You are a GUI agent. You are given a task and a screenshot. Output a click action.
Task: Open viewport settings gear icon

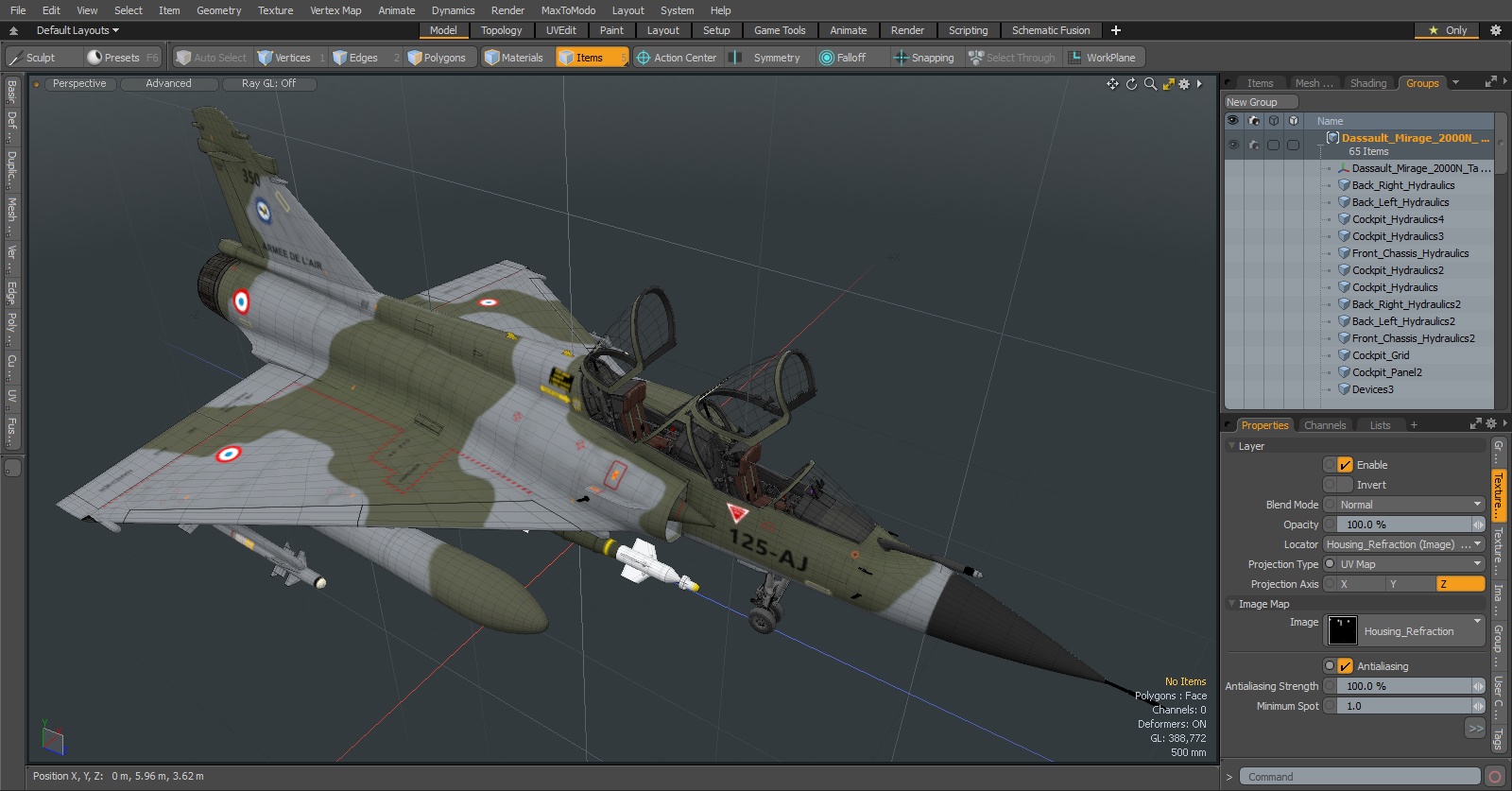coord(1184,84)
